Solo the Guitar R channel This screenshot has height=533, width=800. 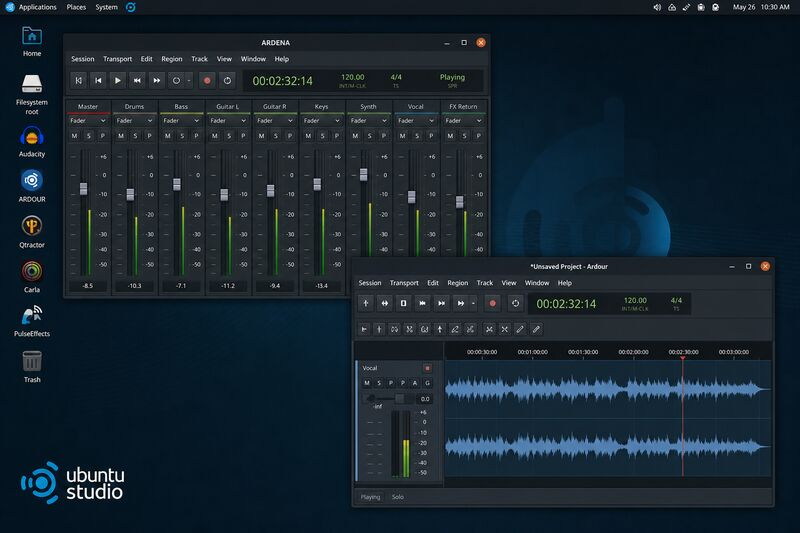(276, 136)
